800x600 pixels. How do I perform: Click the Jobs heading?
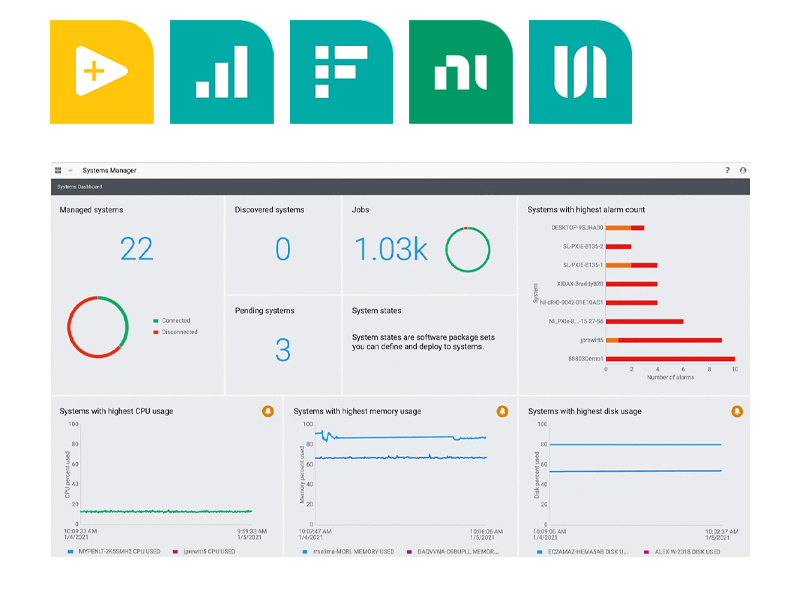tap(360, 210)
